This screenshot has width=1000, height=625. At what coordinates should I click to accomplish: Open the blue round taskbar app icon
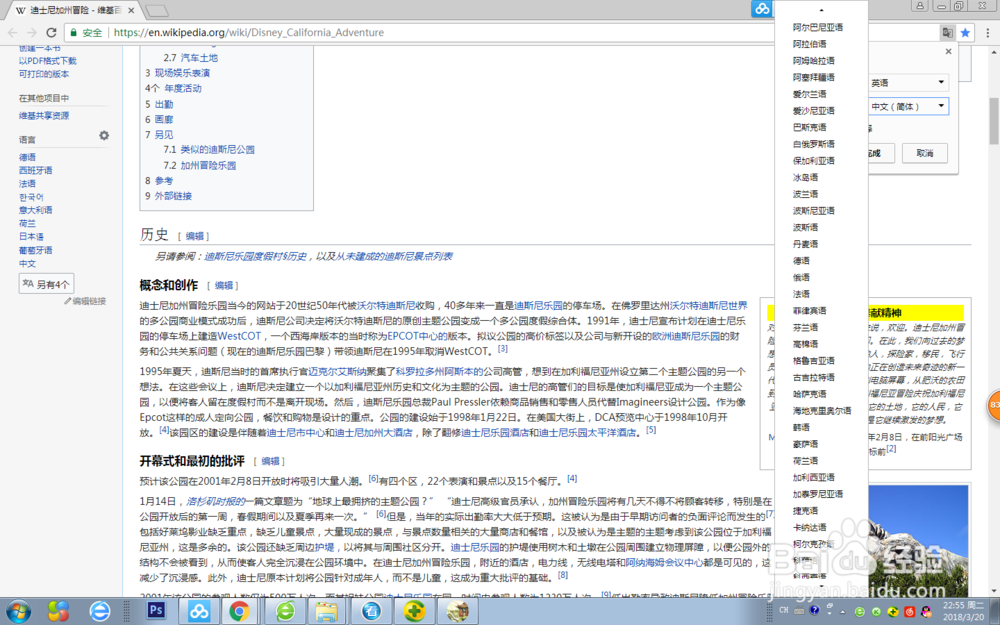(x=371, y=611)
